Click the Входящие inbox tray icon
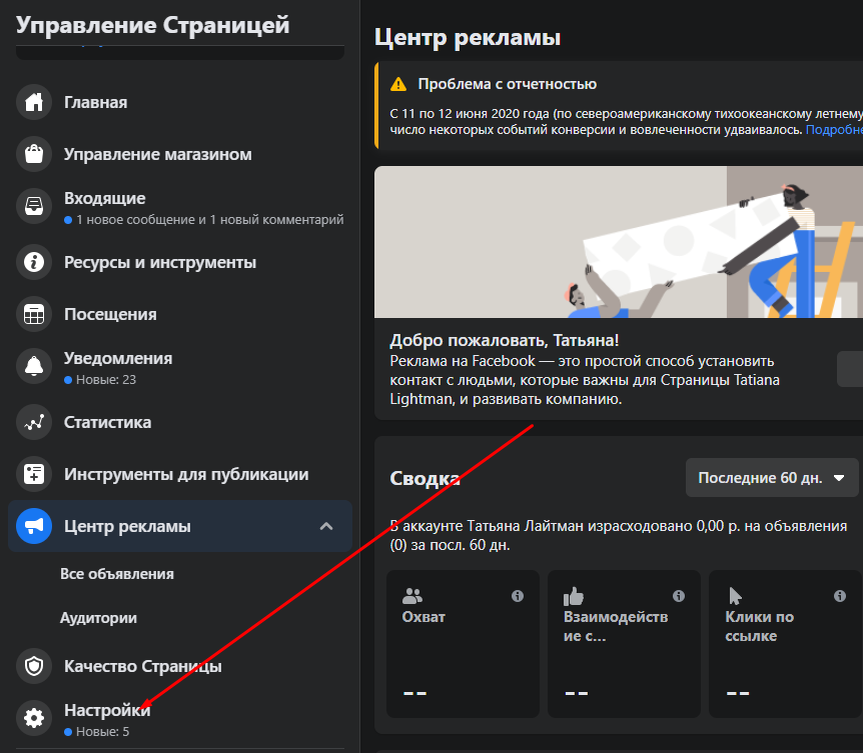This screenshot has height=753, width=863. (34, 206)
